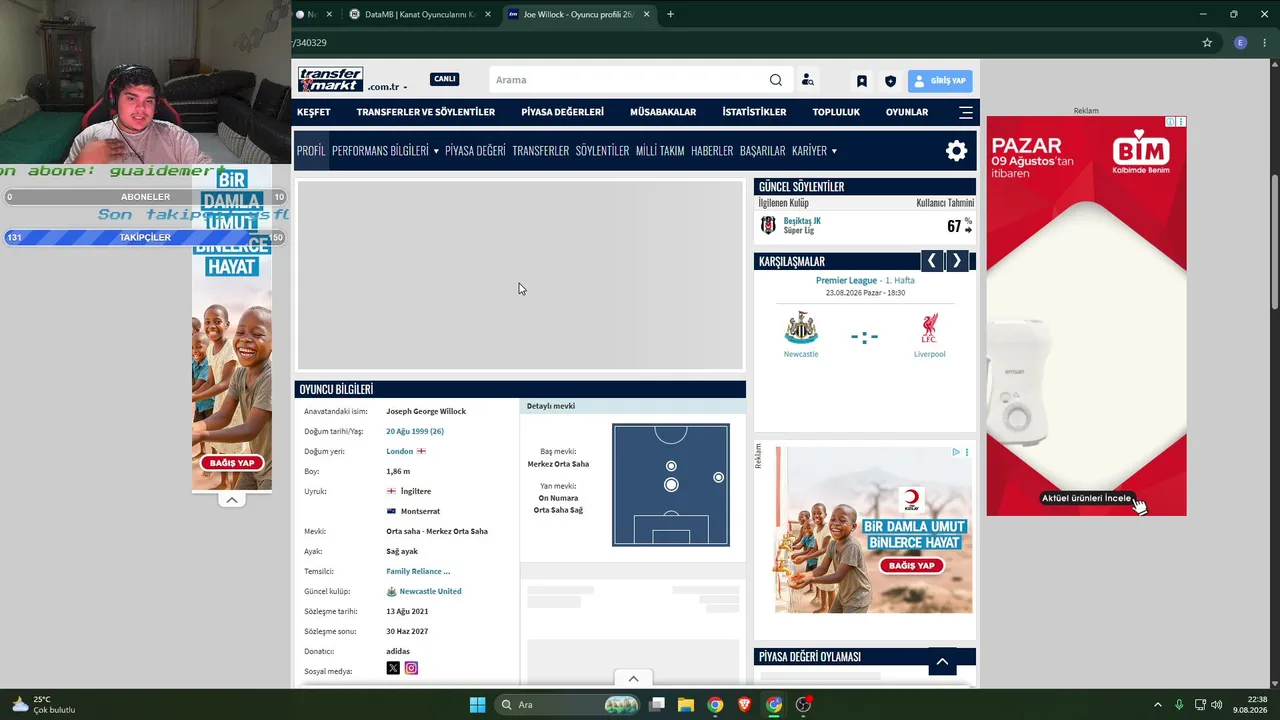Open the Profil tab
This screenshot has width=1280, height=720.
[311, 151]
